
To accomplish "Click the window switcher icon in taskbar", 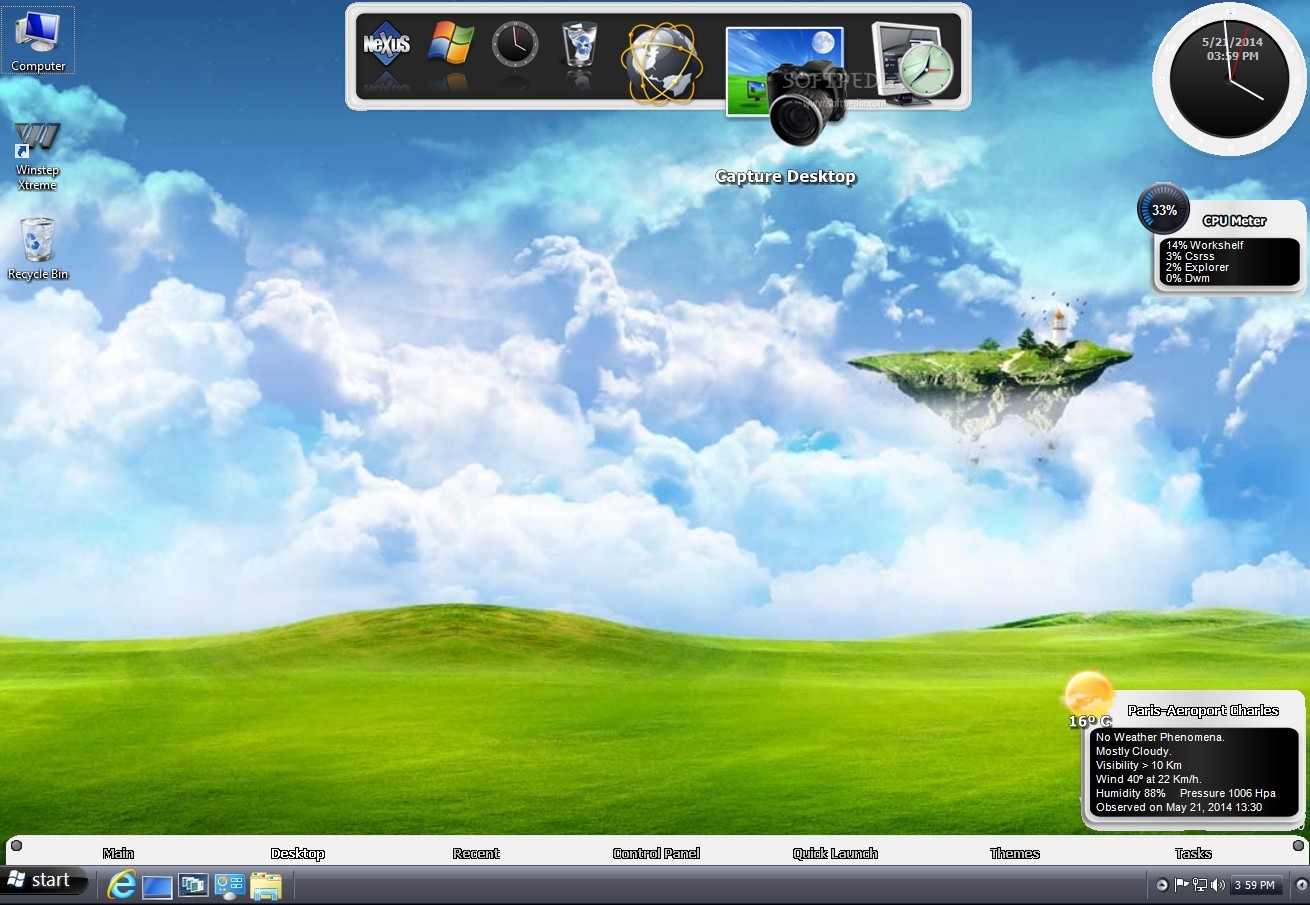I will coord(193,885).
